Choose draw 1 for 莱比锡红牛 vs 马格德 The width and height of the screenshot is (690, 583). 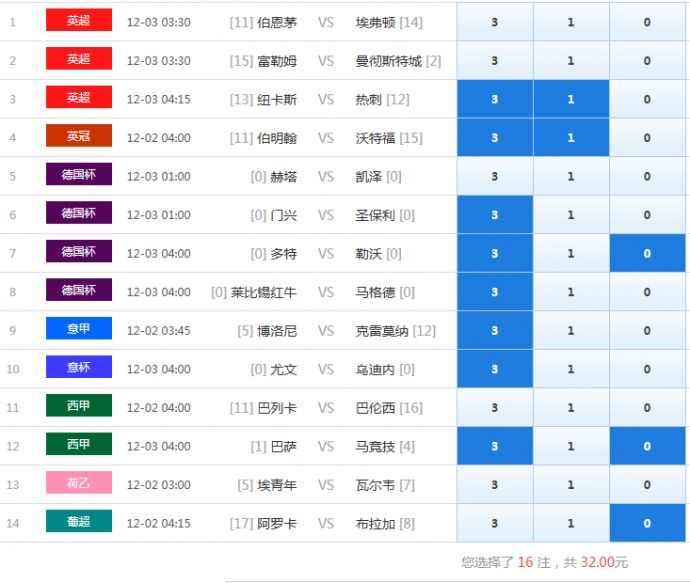[x=571, y=292]
